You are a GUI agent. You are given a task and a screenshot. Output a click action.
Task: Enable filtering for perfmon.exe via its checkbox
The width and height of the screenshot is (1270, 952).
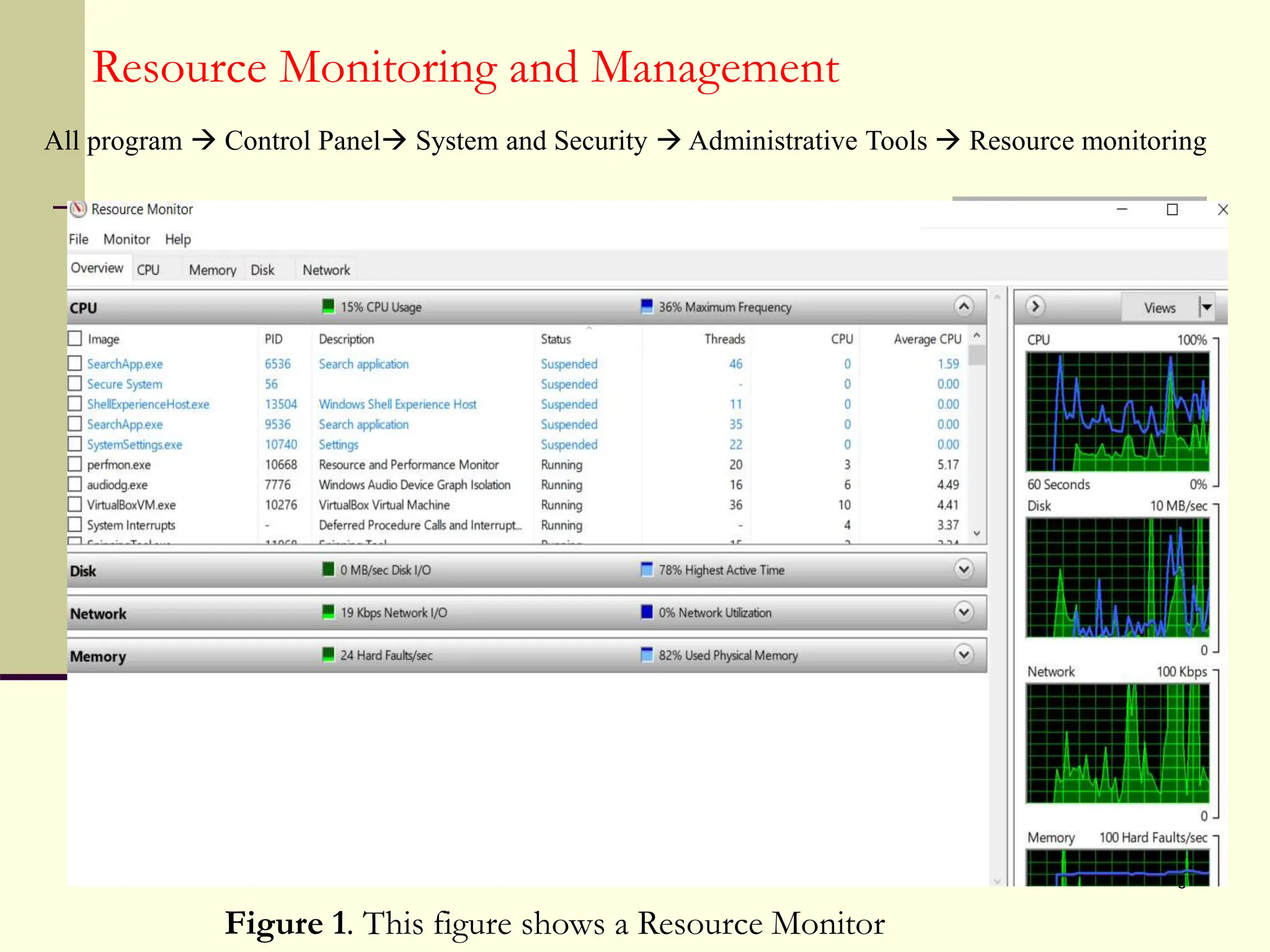click(74, 464)
